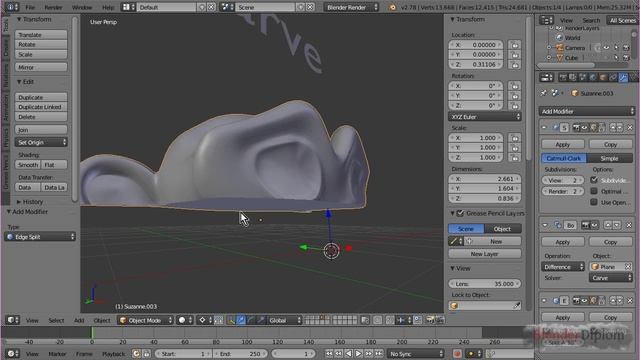Toggle the Grease Pencil Layers checkbox
640x360 pixels.
[460, 213]
